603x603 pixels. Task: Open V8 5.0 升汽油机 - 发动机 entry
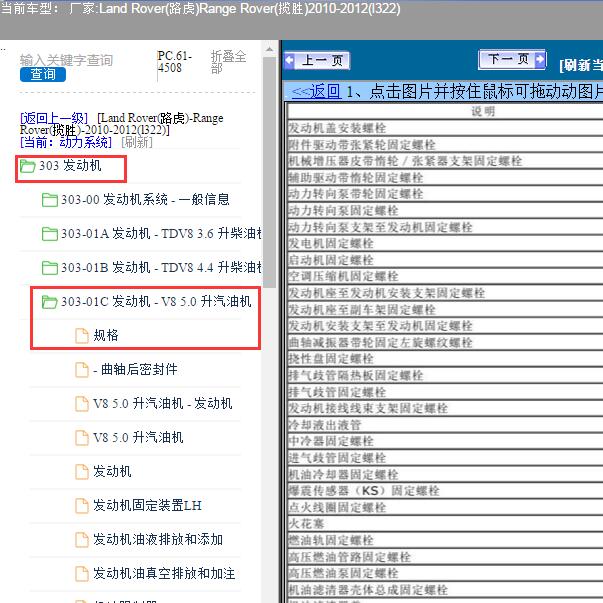tap(163, 403)
